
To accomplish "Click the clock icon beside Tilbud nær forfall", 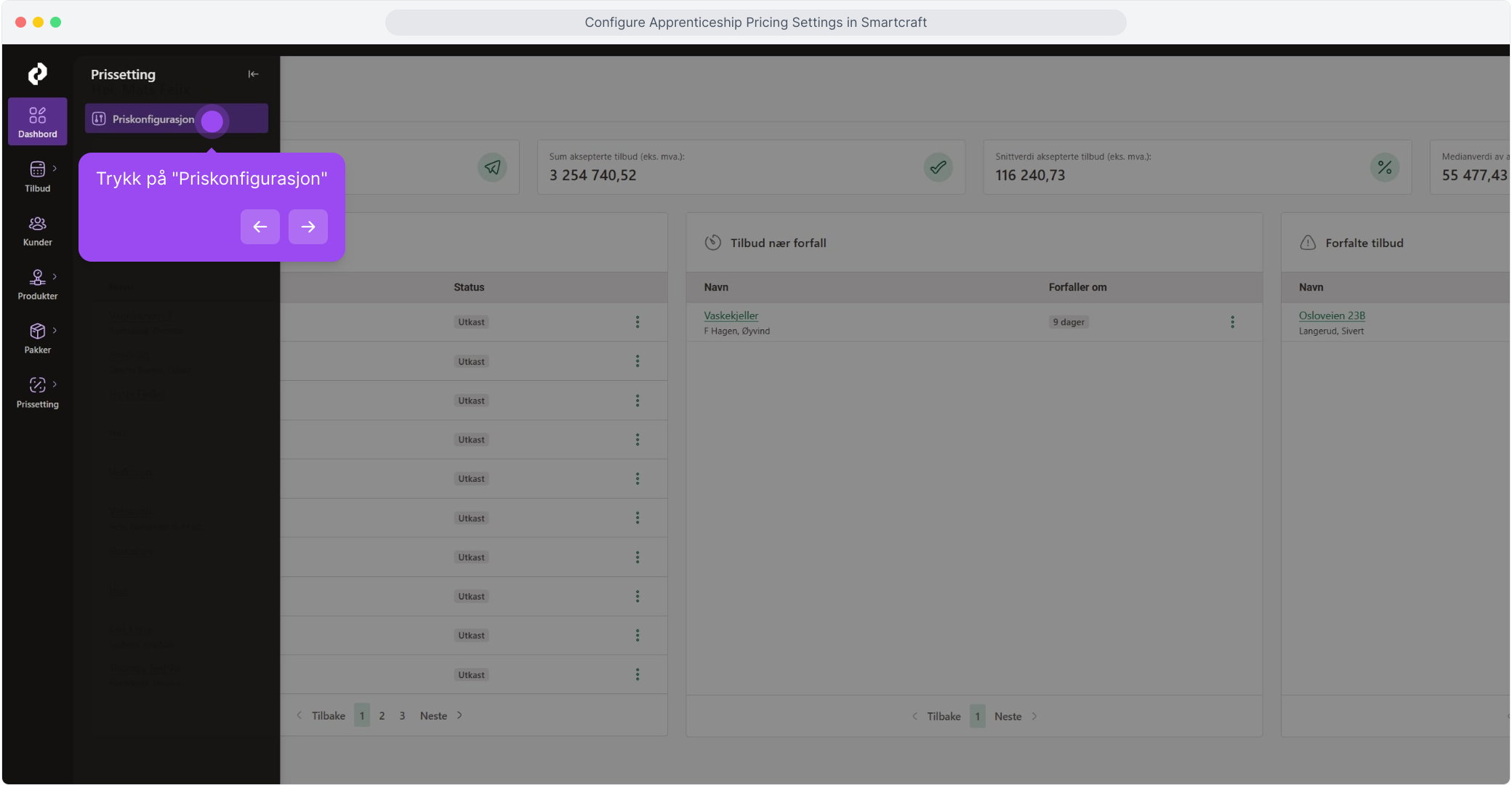I will [x=713, y=243].
